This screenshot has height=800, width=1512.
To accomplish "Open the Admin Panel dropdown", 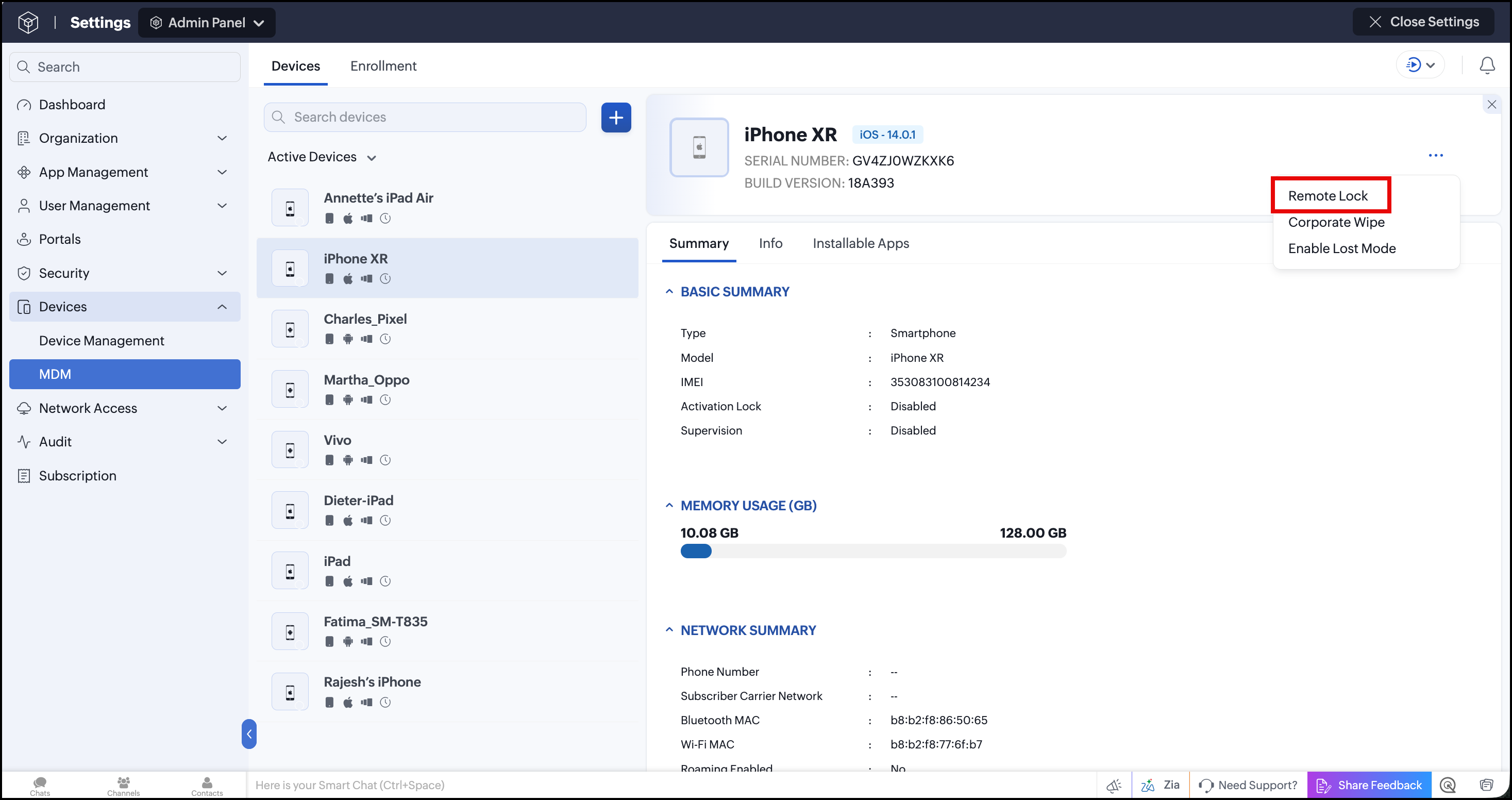I will click(x=207, y=23).
